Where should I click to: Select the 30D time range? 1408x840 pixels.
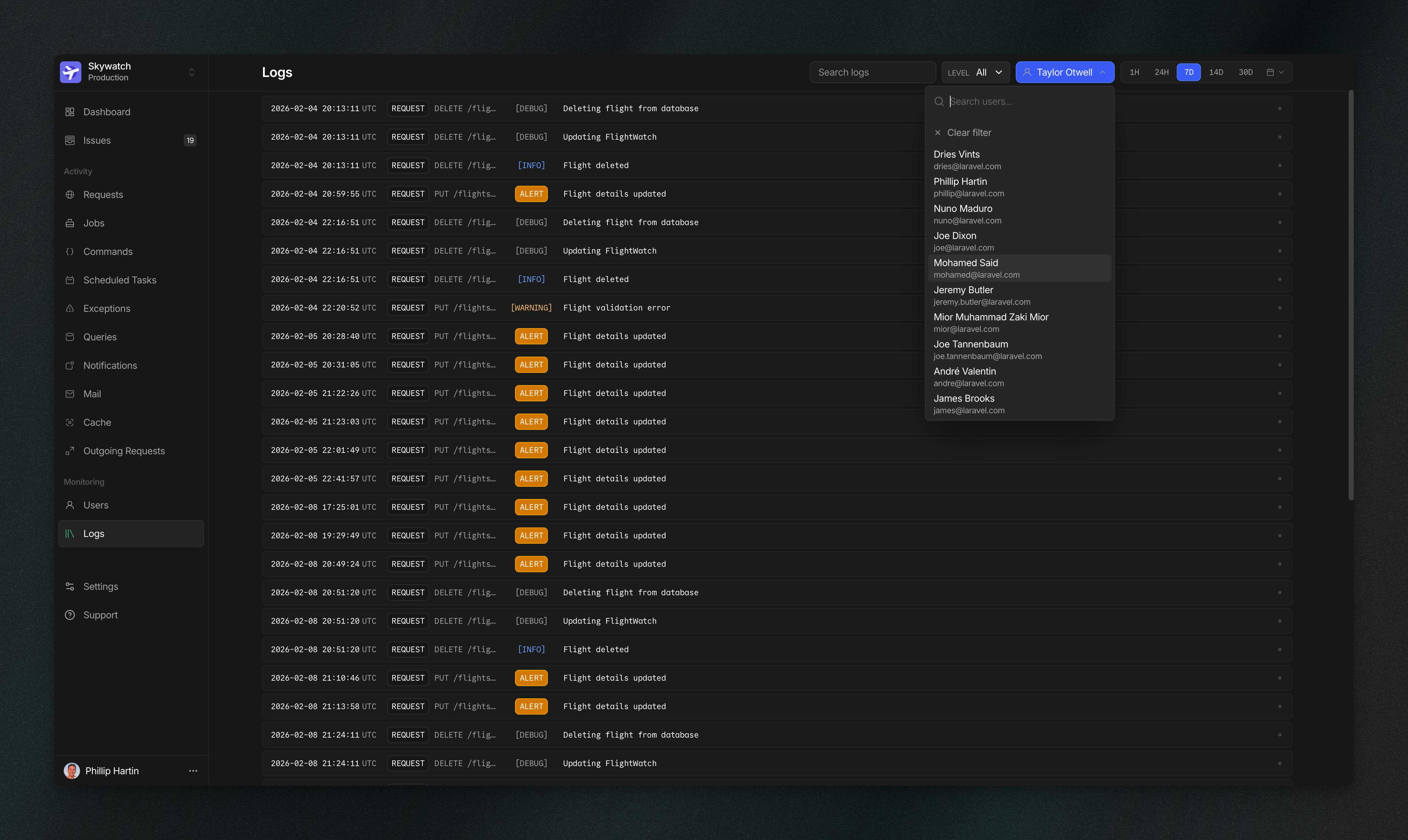pyautogui.click(x=1246, y=73)
